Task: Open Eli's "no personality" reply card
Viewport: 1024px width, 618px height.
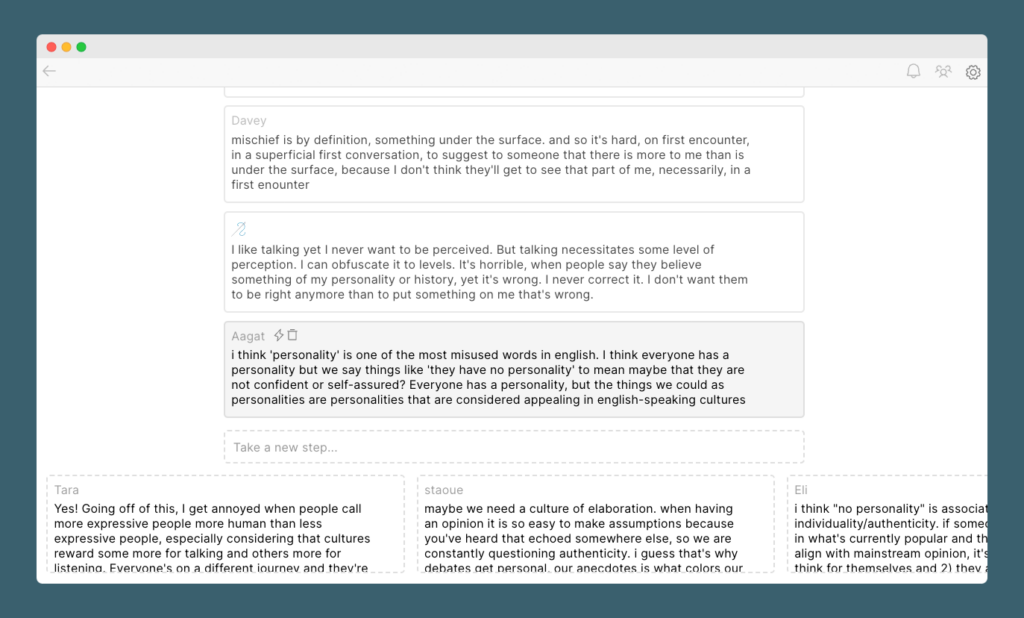Action: coord(888,525)
